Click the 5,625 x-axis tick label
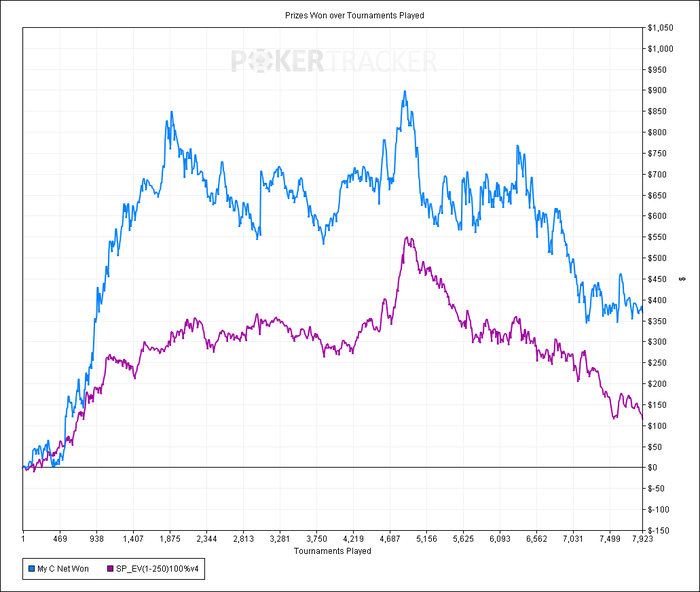 463,539
